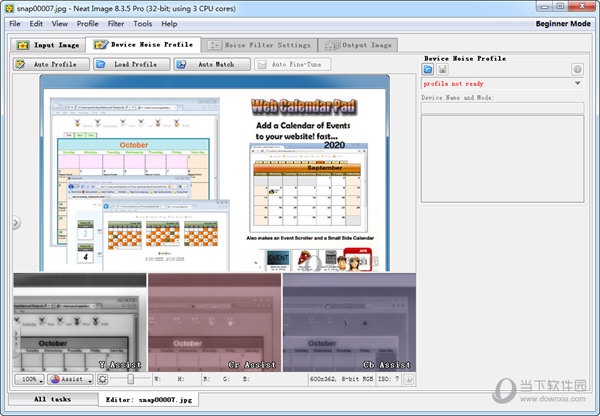The width and height of the screenshot is (600, 416).
Task: Adjust the viewer brightness slider
Action: coord(130,379)
